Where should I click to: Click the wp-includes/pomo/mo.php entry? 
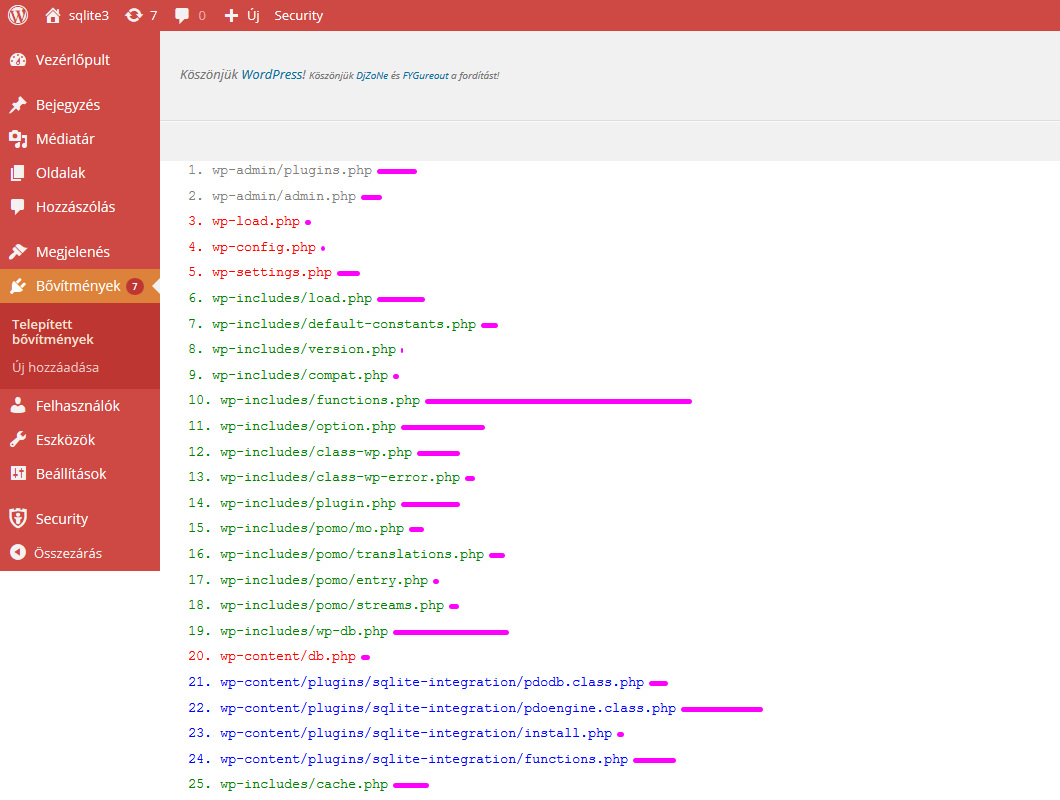(312, 528)
